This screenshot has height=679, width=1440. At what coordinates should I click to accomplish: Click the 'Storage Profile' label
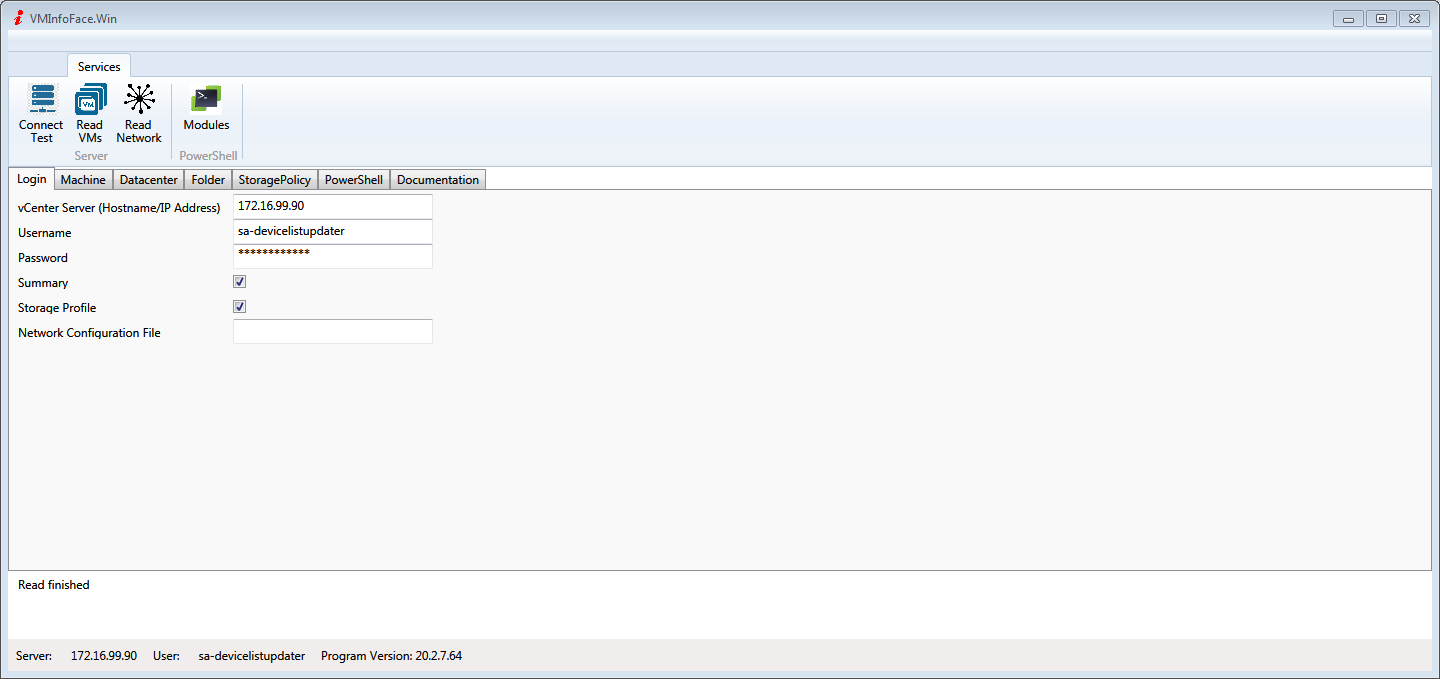[57, 308]
